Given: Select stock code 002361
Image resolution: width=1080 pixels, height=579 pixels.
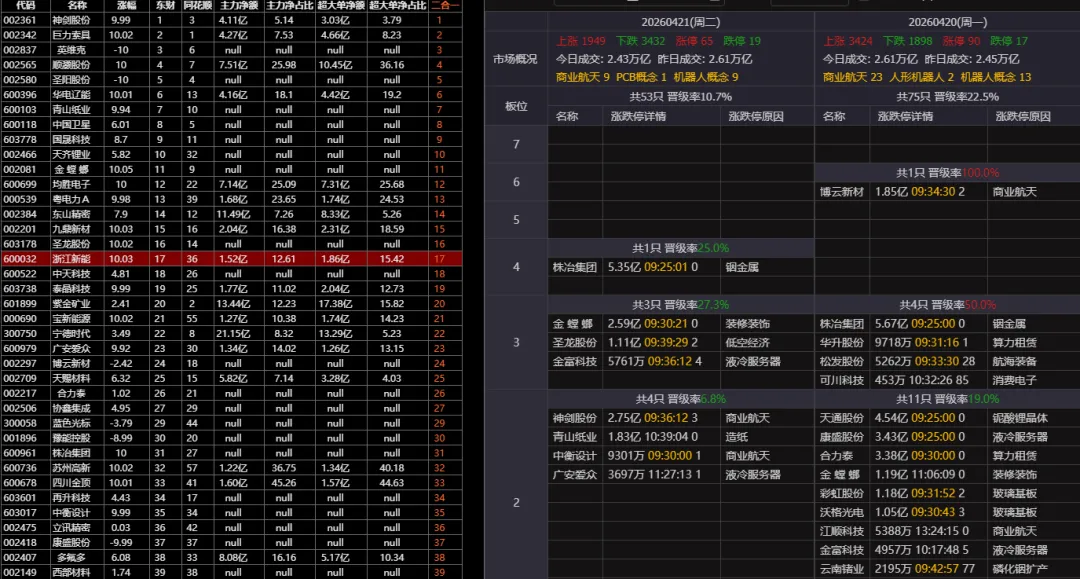Looking at the screenshot, I should point(20,20).
